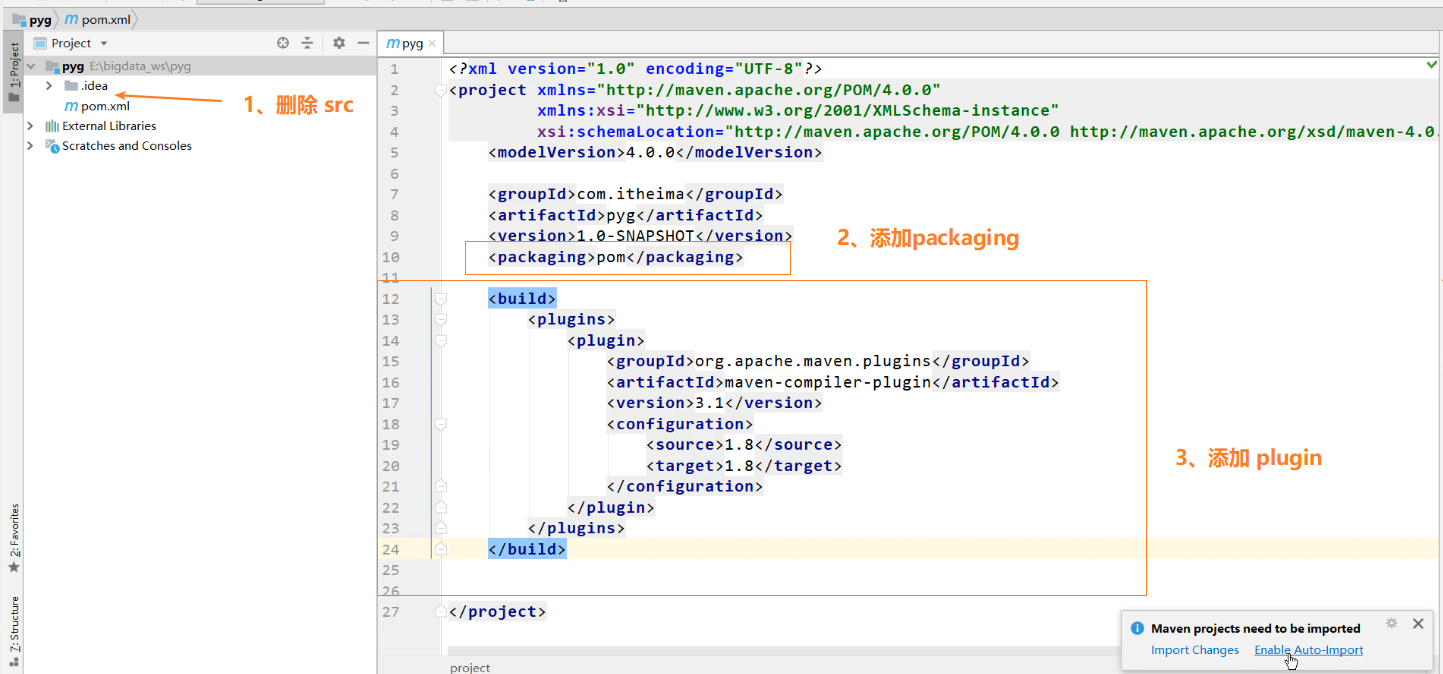1443x674 pixels.
Task: Click the target 1.8 line
Action: 744,466
